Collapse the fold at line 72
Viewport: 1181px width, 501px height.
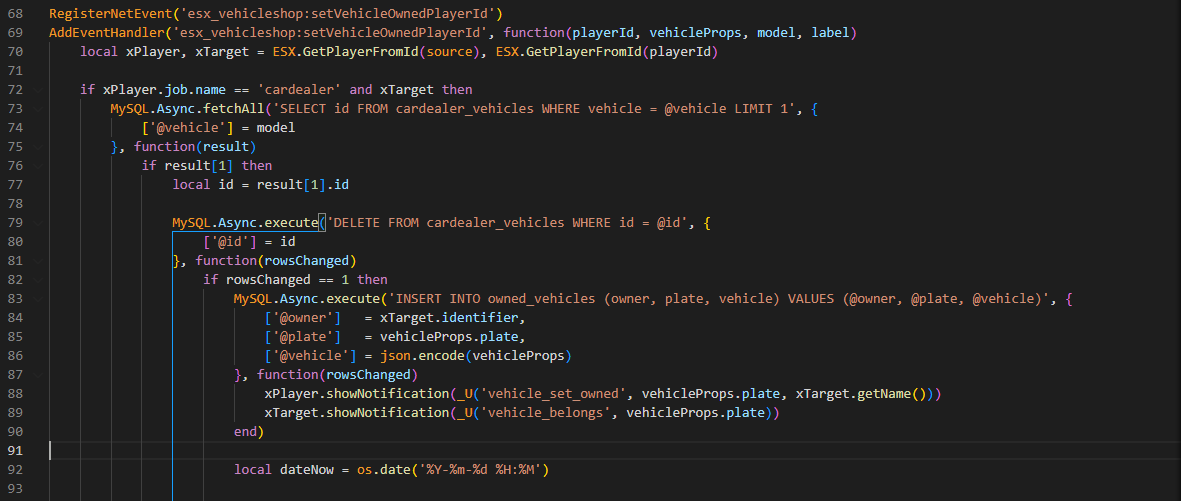(x=38, y=90)
